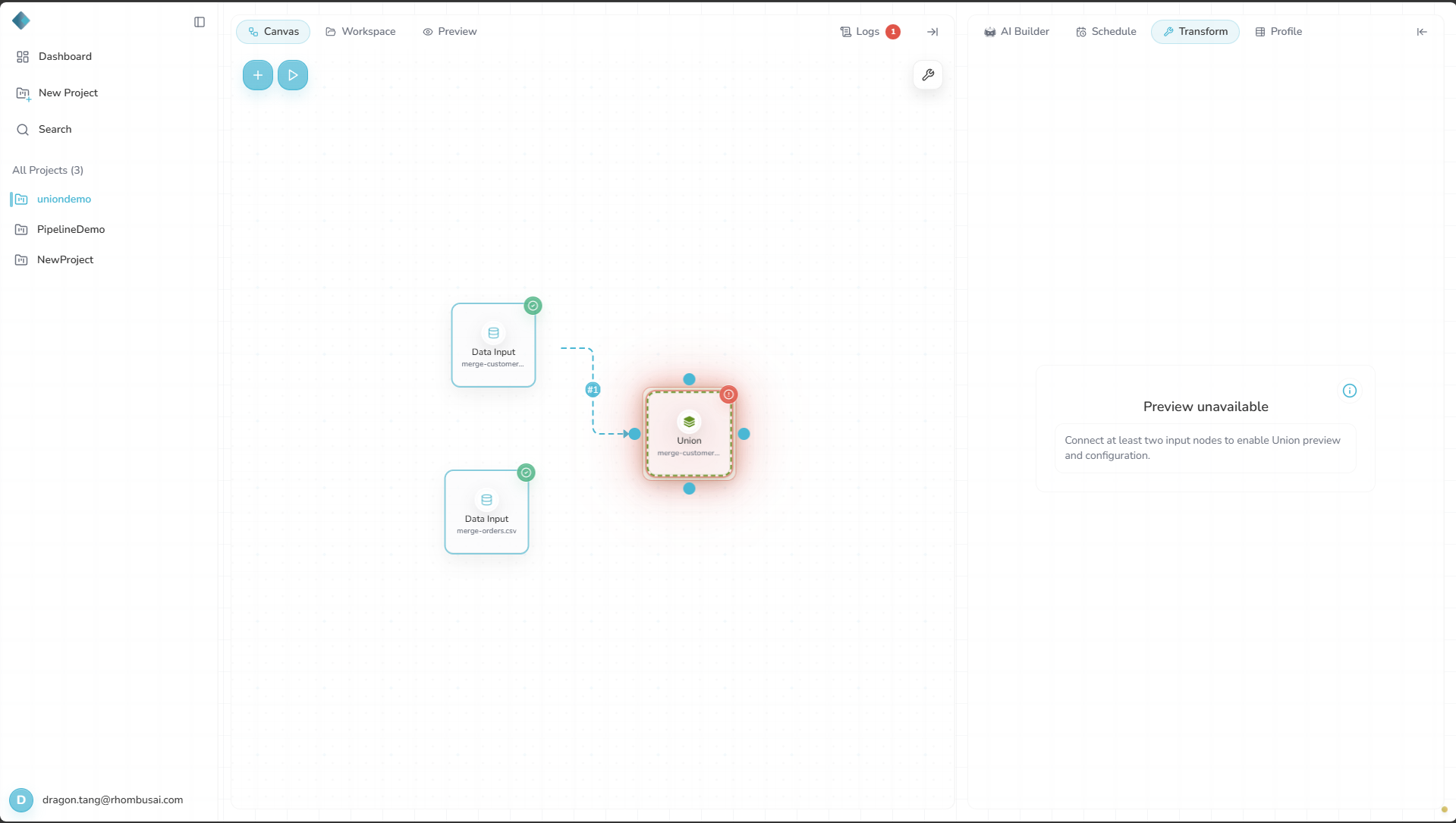Click the Union node
Screen dimensions: 1456x823
(x=689, y=434)
